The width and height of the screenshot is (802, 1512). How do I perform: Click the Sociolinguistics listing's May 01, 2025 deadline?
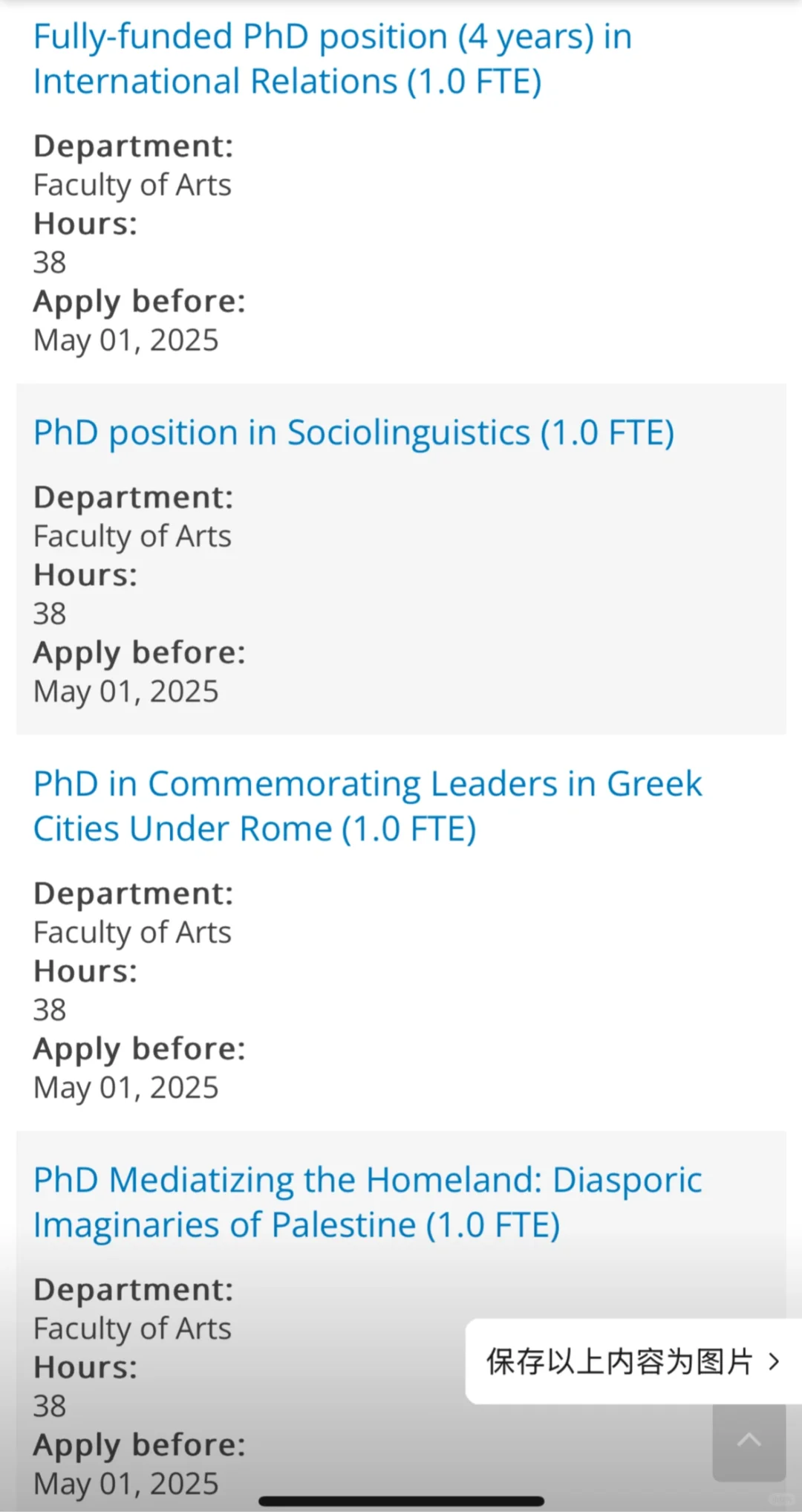(x=125, y=692)
